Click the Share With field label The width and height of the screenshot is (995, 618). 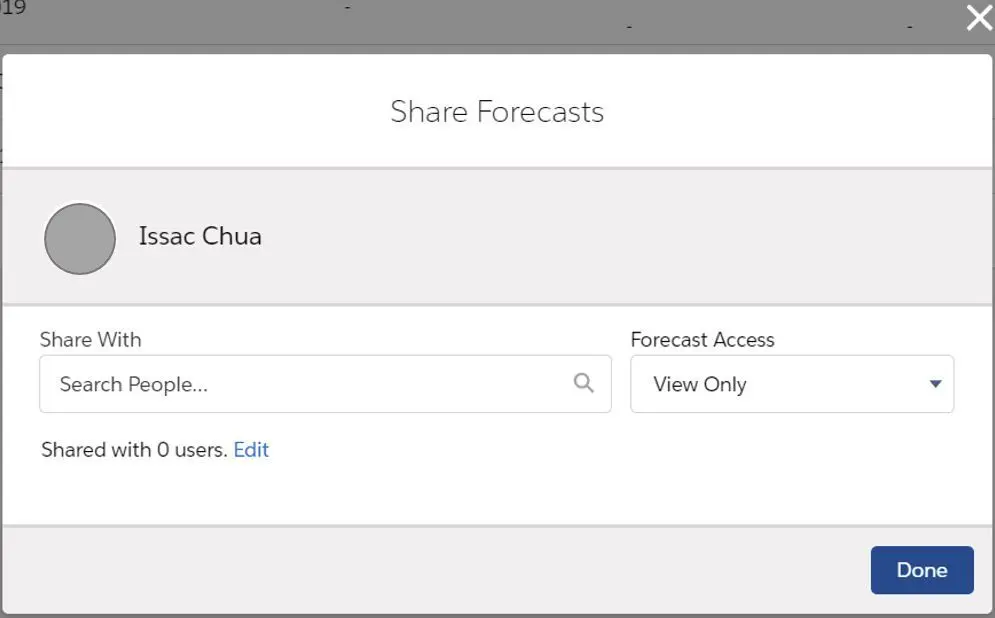pos(90,339)
